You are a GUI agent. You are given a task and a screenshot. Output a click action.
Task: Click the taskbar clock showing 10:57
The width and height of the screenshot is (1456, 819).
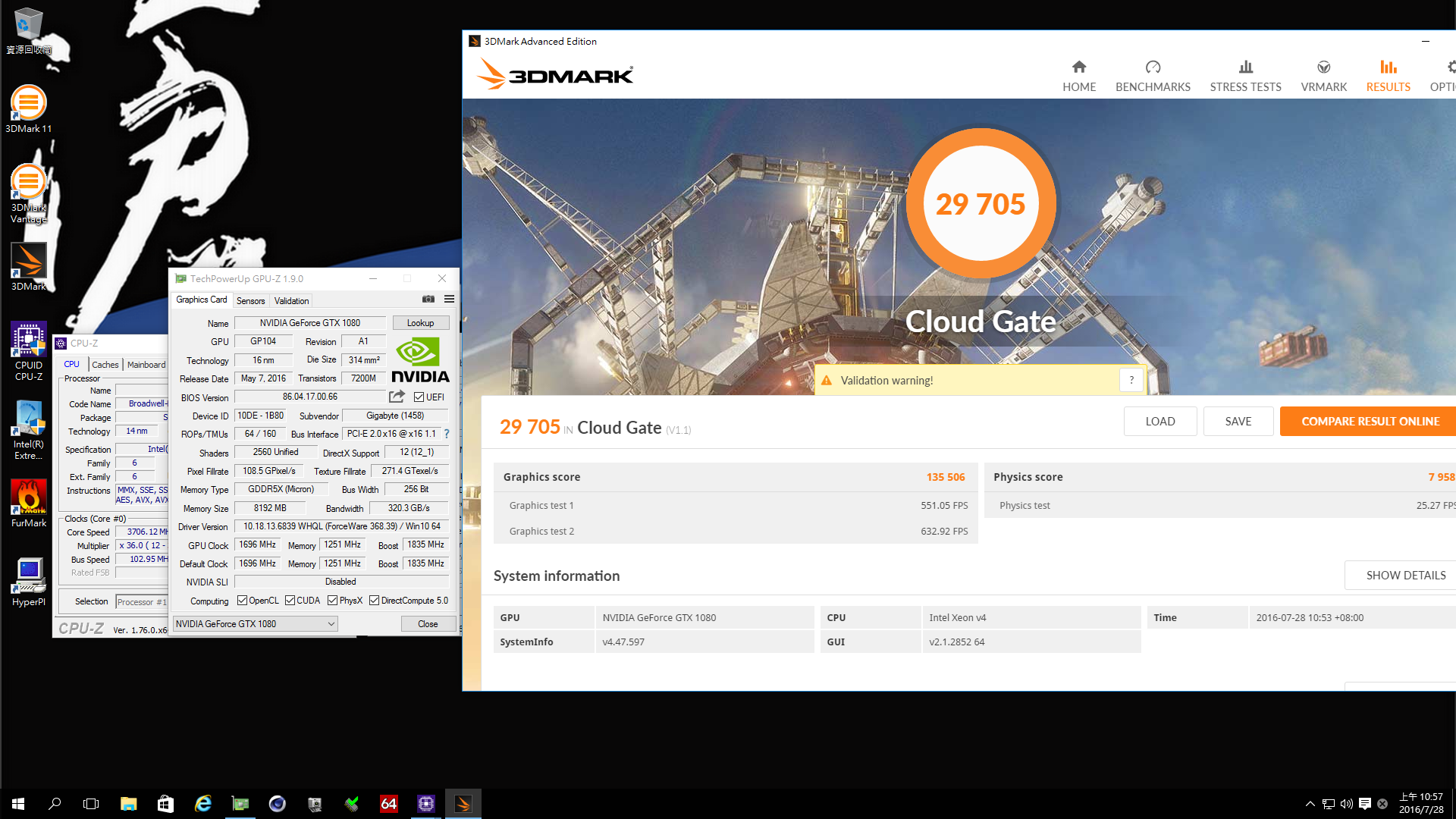(1421, 804)
